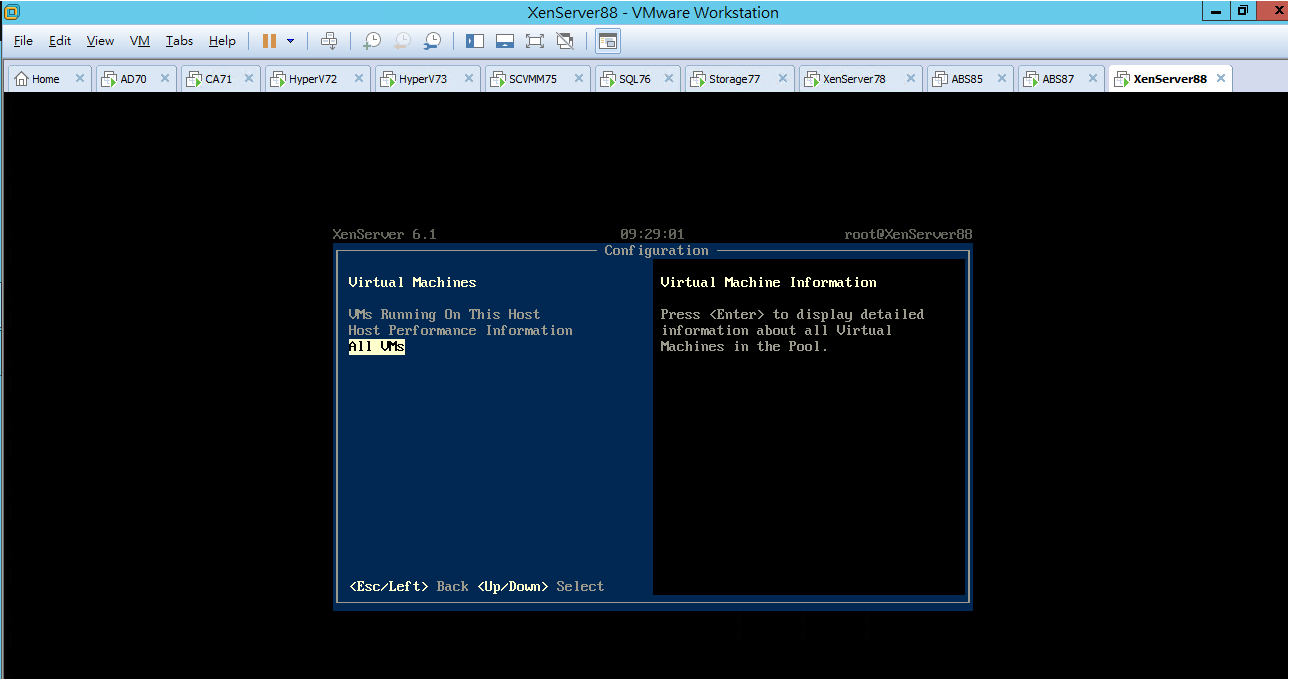Viewport: 1289px width, 679px height.
Task: Click the '<Up/Down> Select' hint text
Action: [x=540, y=586]
